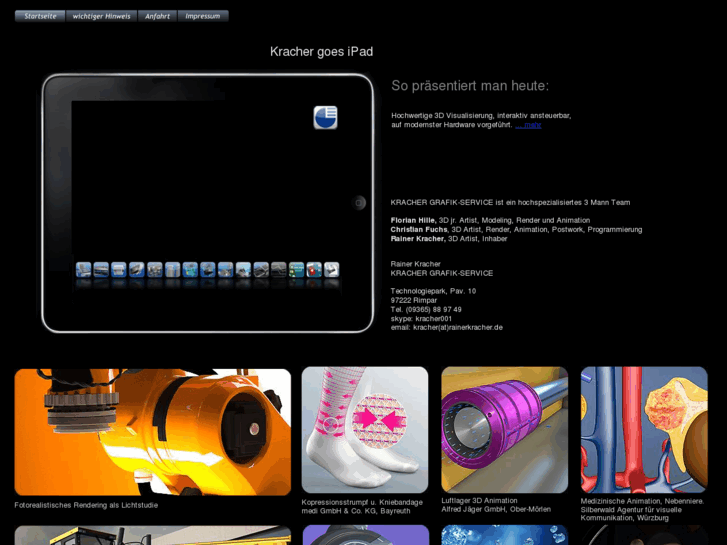Go to the Anfahrt page
Image resolution: width=727 pixels, height=545 pixels.
pos(158,16)
